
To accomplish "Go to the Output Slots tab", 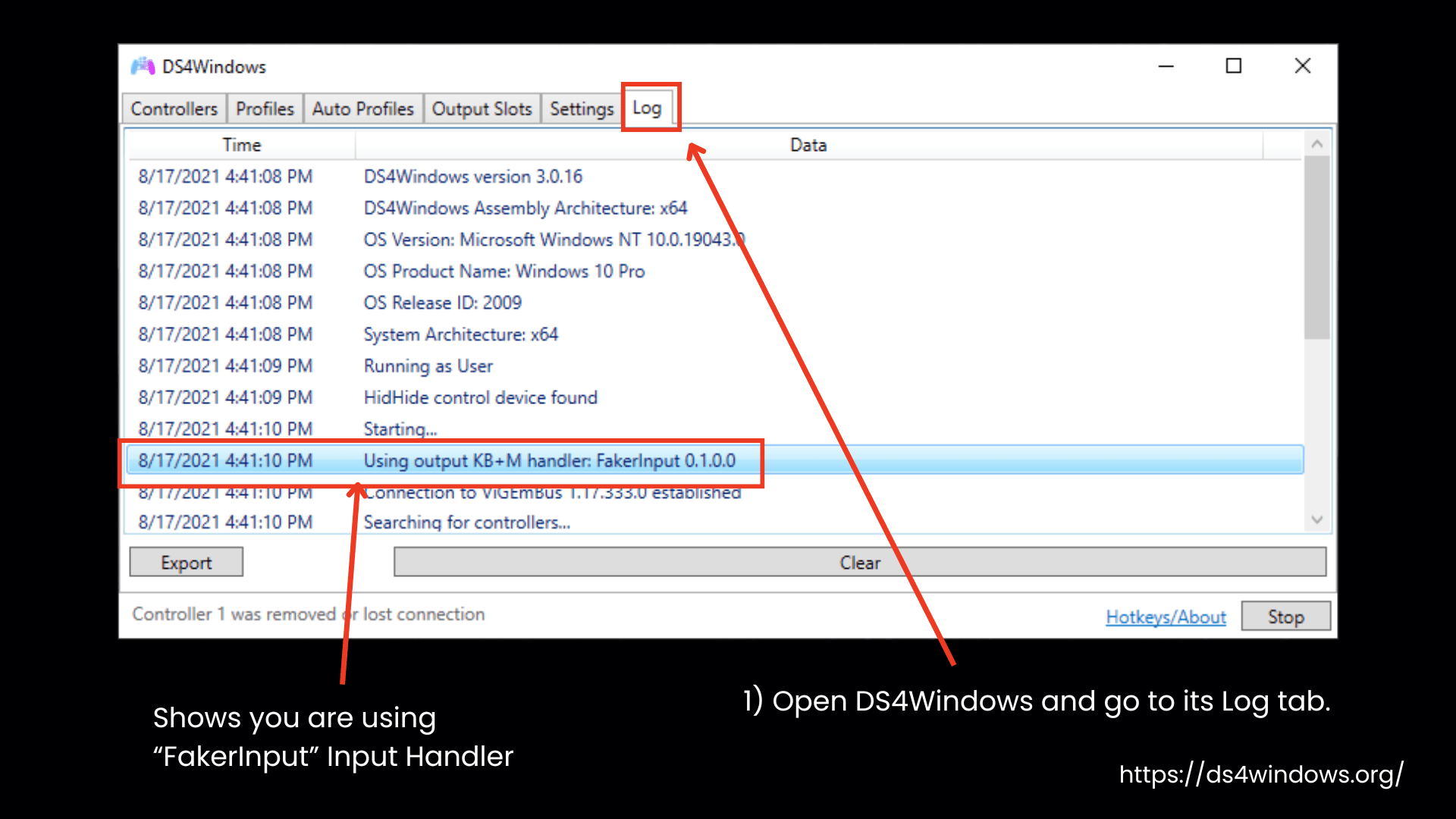I will 482,108.
